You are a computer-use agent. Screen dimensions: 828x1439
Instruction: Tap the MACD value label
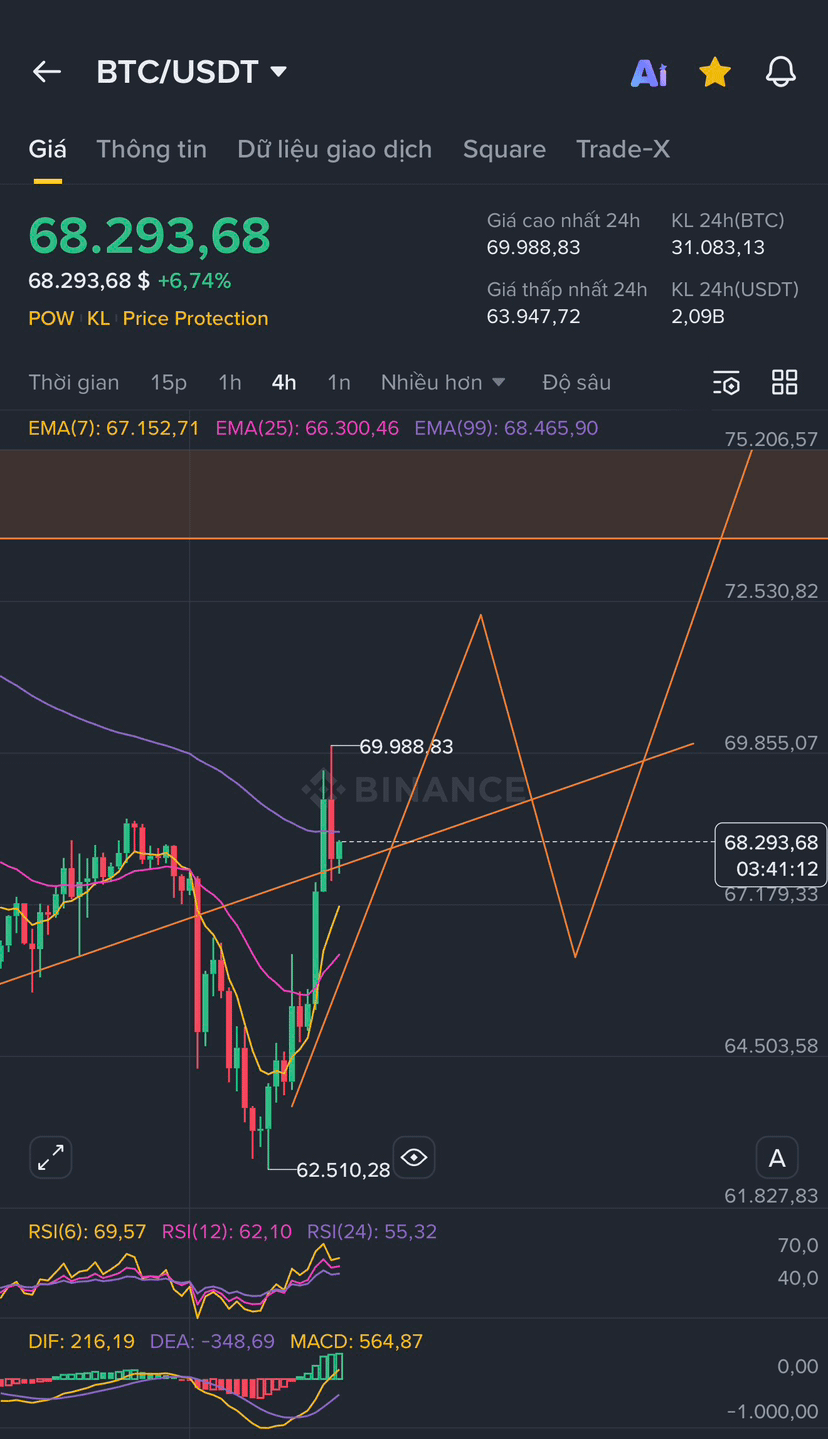click(356, 1341)
